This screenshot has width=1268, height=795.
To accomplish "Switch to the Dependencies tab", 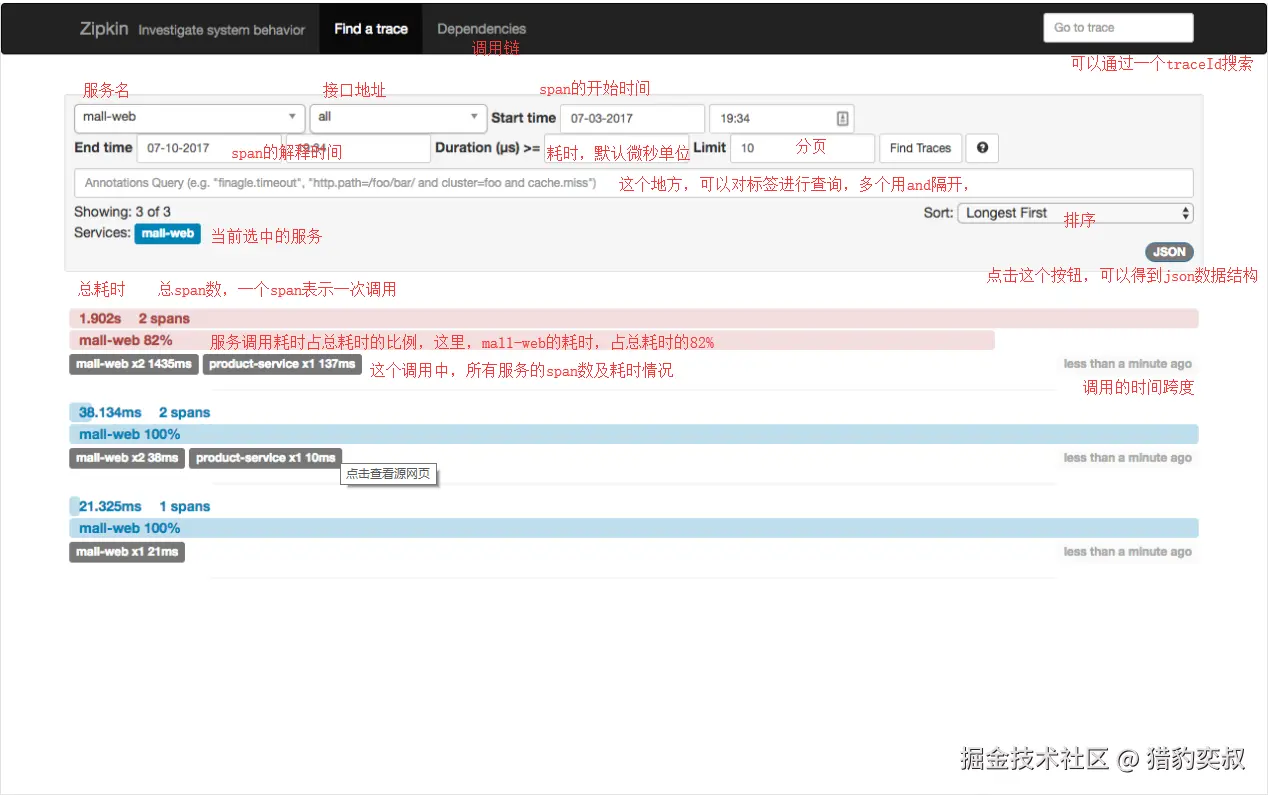I will (x=481, y=29).
